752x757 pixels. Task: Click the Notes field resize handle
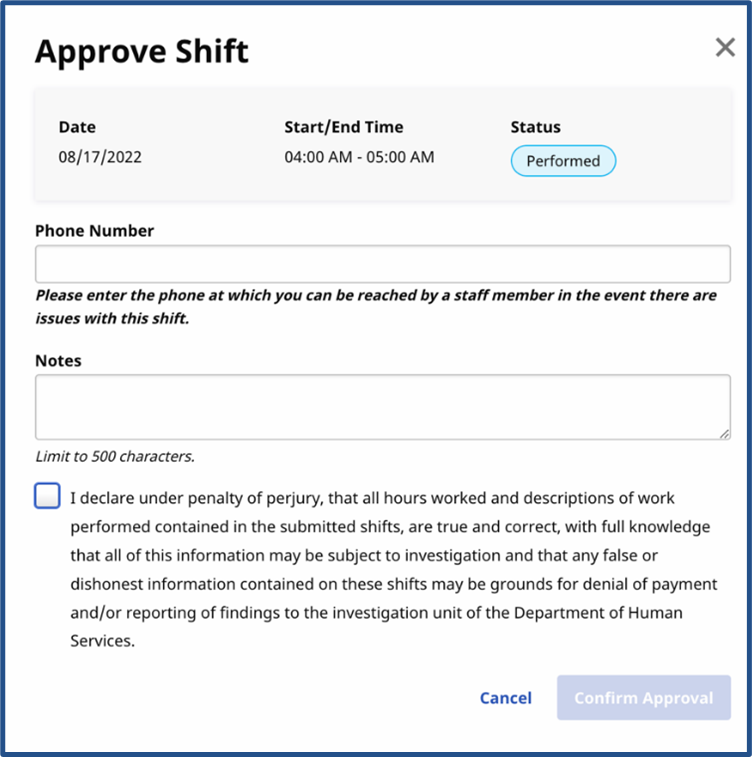724,433
